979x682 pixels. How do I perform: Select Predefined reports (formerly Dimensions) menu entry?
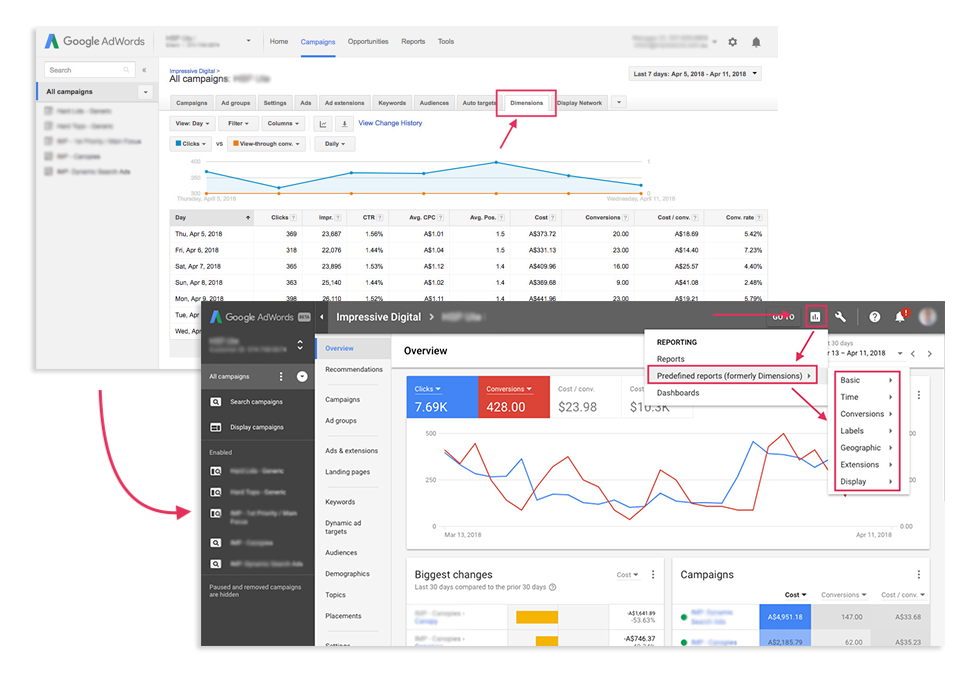(733, 376)
